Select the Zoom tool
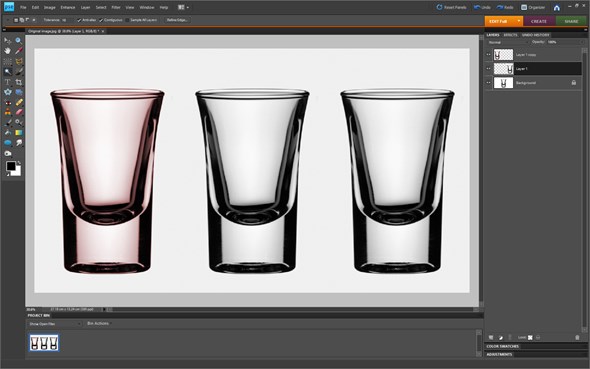 tap(18, 40)
